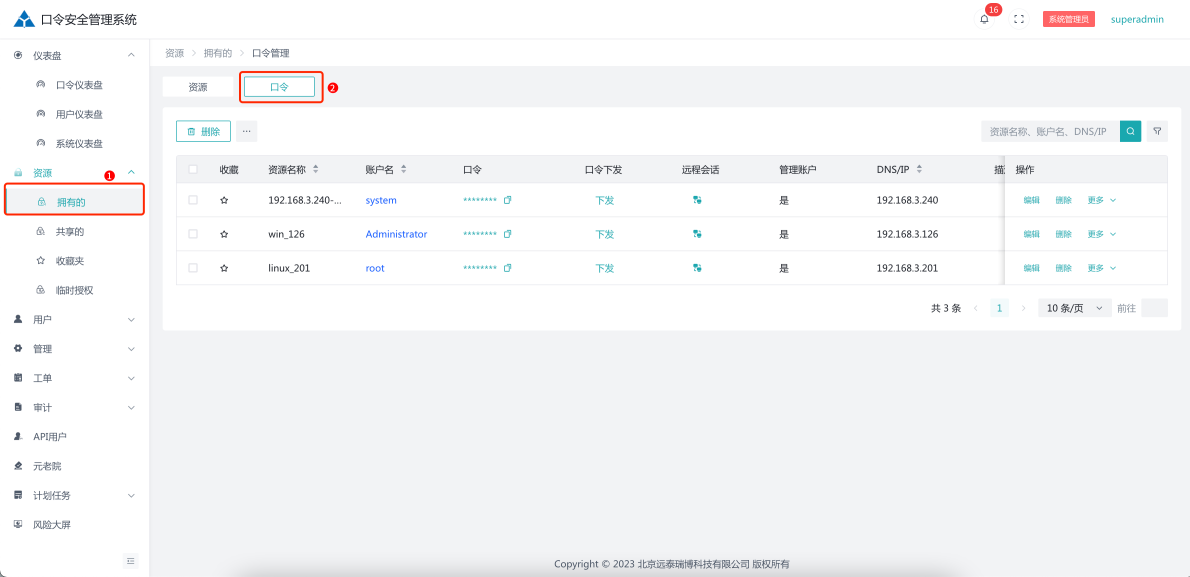Click the teal search magnifier button

coord(1130,131)
